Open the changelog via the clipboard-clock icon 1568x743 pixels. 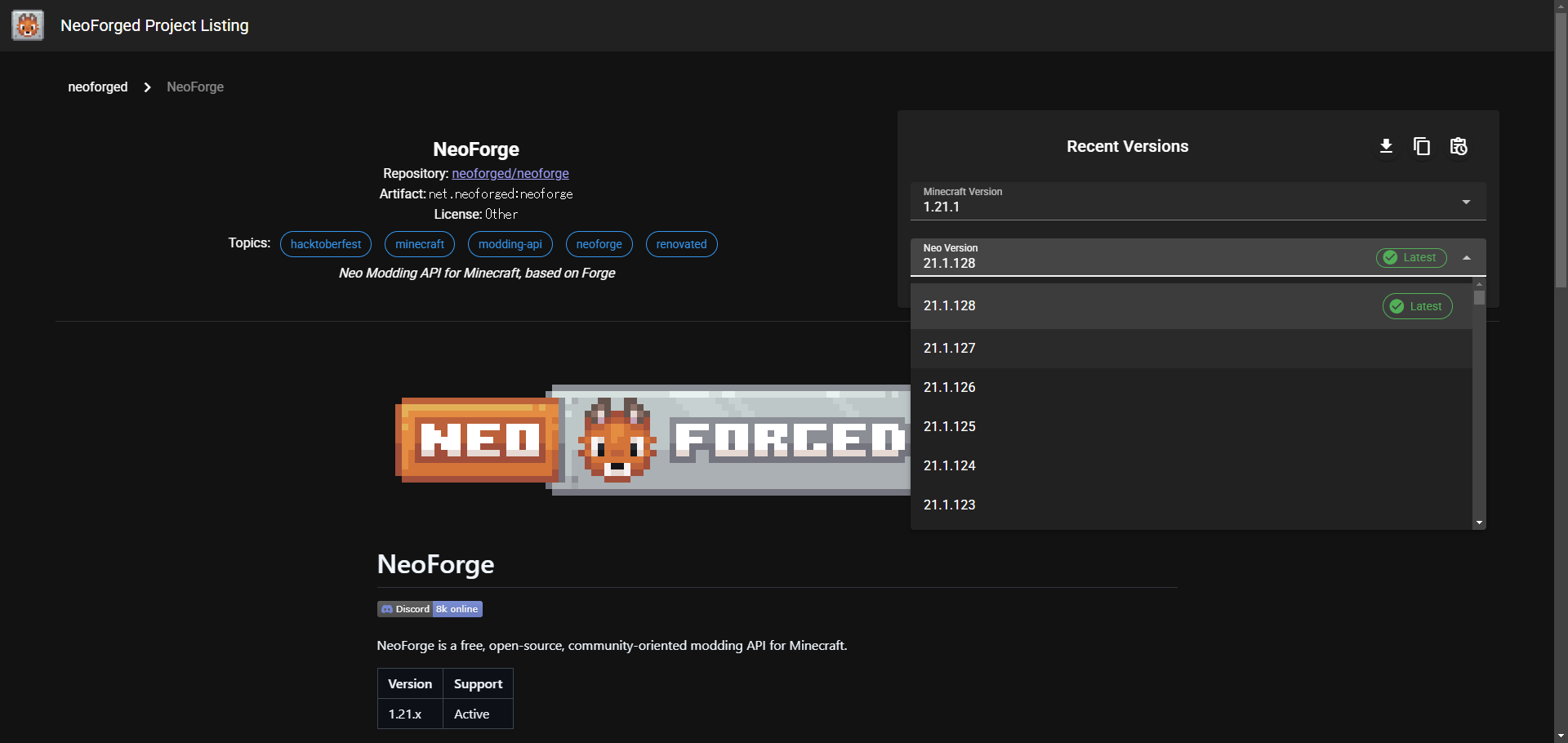[x=1459, y=146]
